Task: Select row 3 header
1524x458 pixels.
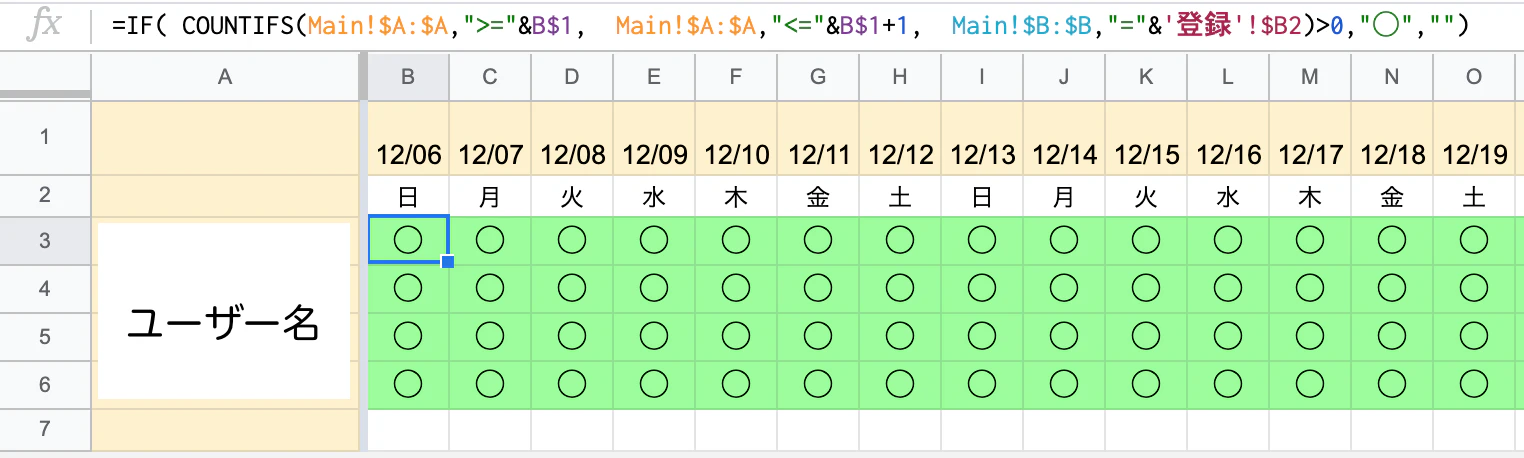Action: tap(44, 240)
